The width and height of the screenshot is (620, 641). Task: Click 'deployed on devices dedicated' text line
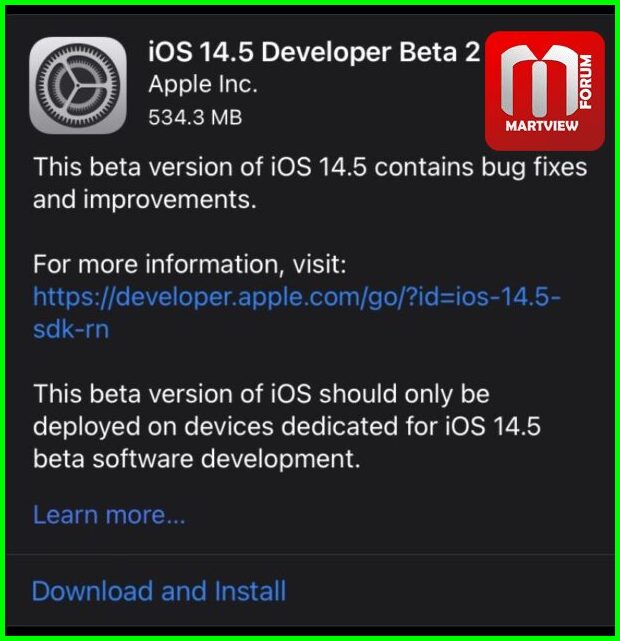tap(287, 426)
